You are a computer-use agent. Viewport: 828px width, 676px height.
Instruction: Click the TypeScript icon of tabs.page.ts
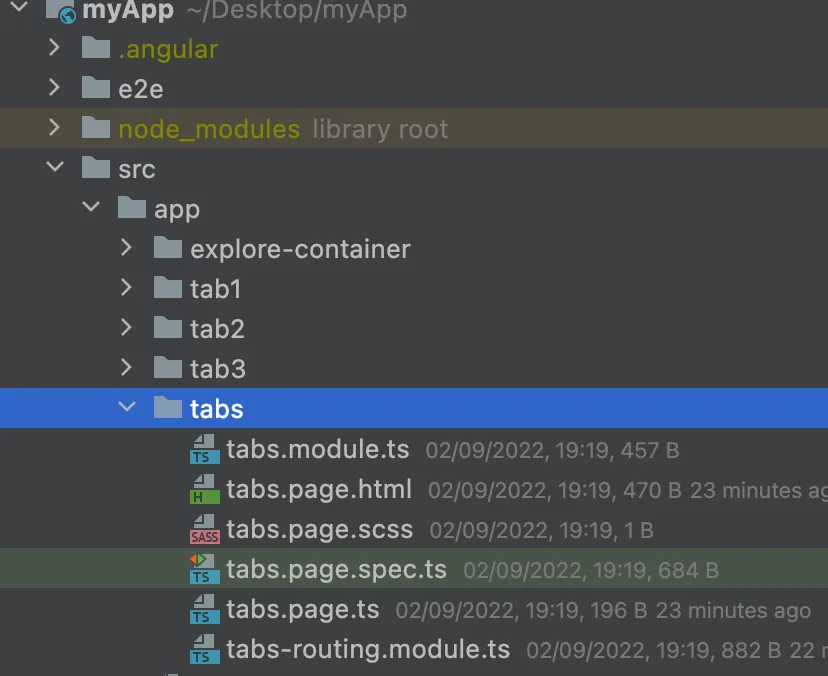coord(204,609)
